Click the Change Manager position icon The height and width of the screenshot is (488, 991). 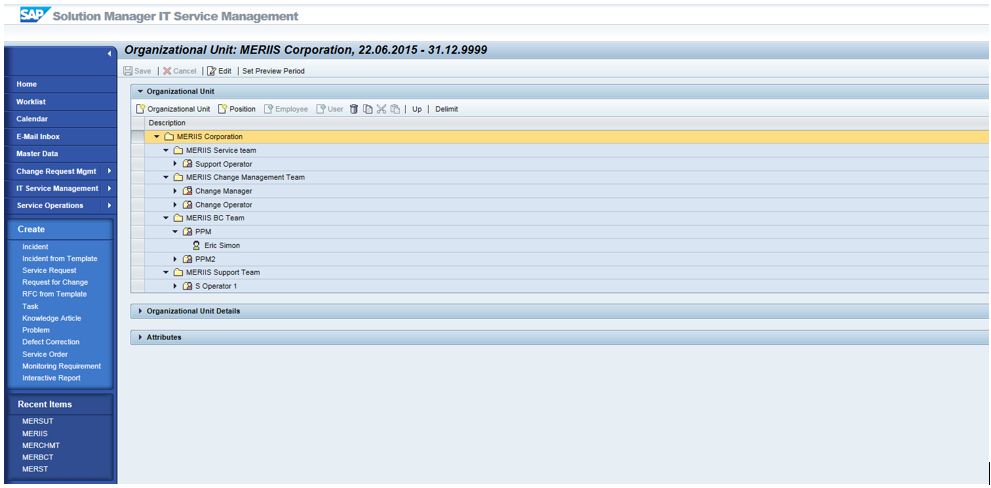[x=187, y=191]
